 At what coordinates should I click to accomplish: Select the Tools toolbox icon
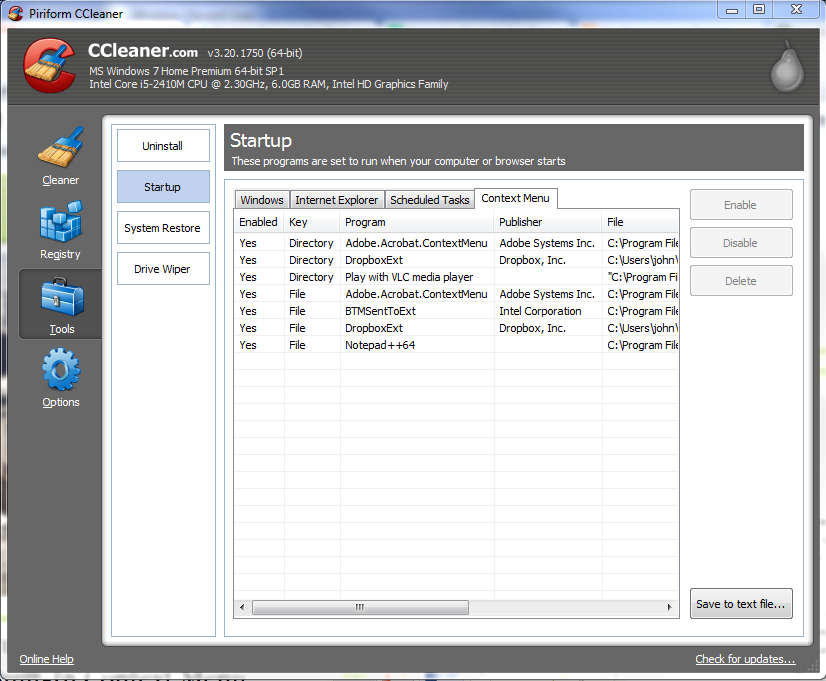click(62, 297)
